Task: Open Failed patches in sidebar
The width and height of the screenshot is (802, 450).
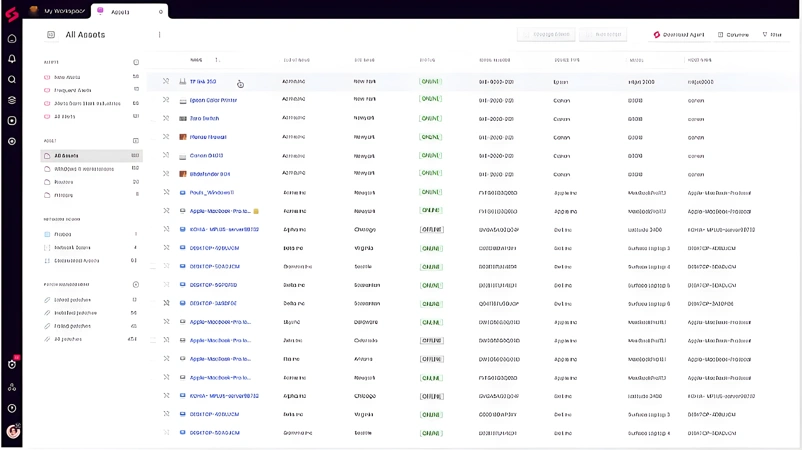Action: [x=72, y=326]
